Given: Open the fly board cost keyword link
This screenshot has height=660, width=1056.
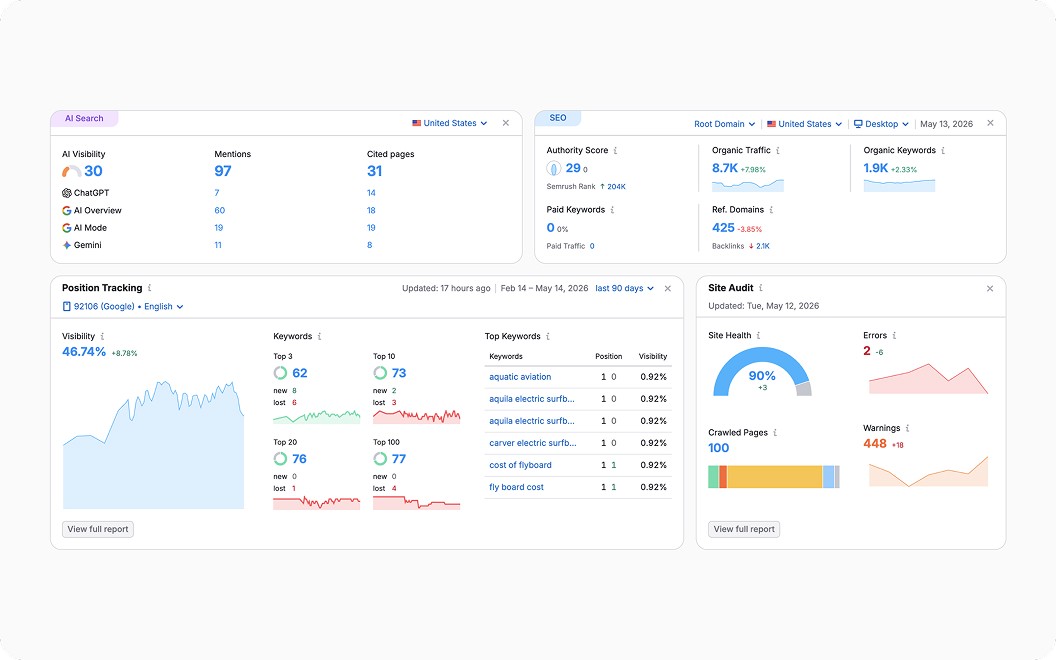Looking at the screenshot, I should [516, 488].
